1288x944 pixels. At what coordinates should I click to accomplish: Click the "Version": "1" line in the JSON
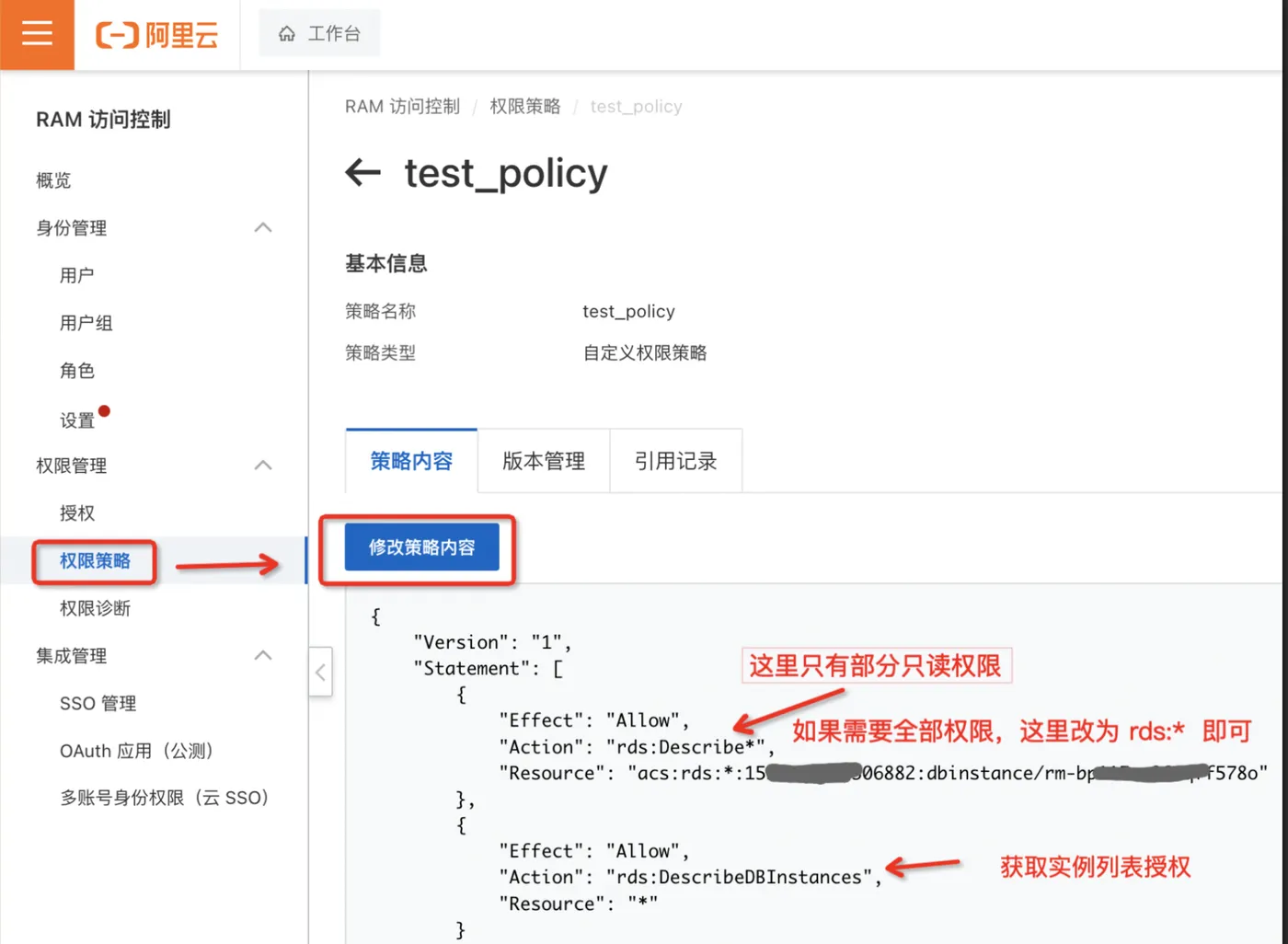point(493,642)
